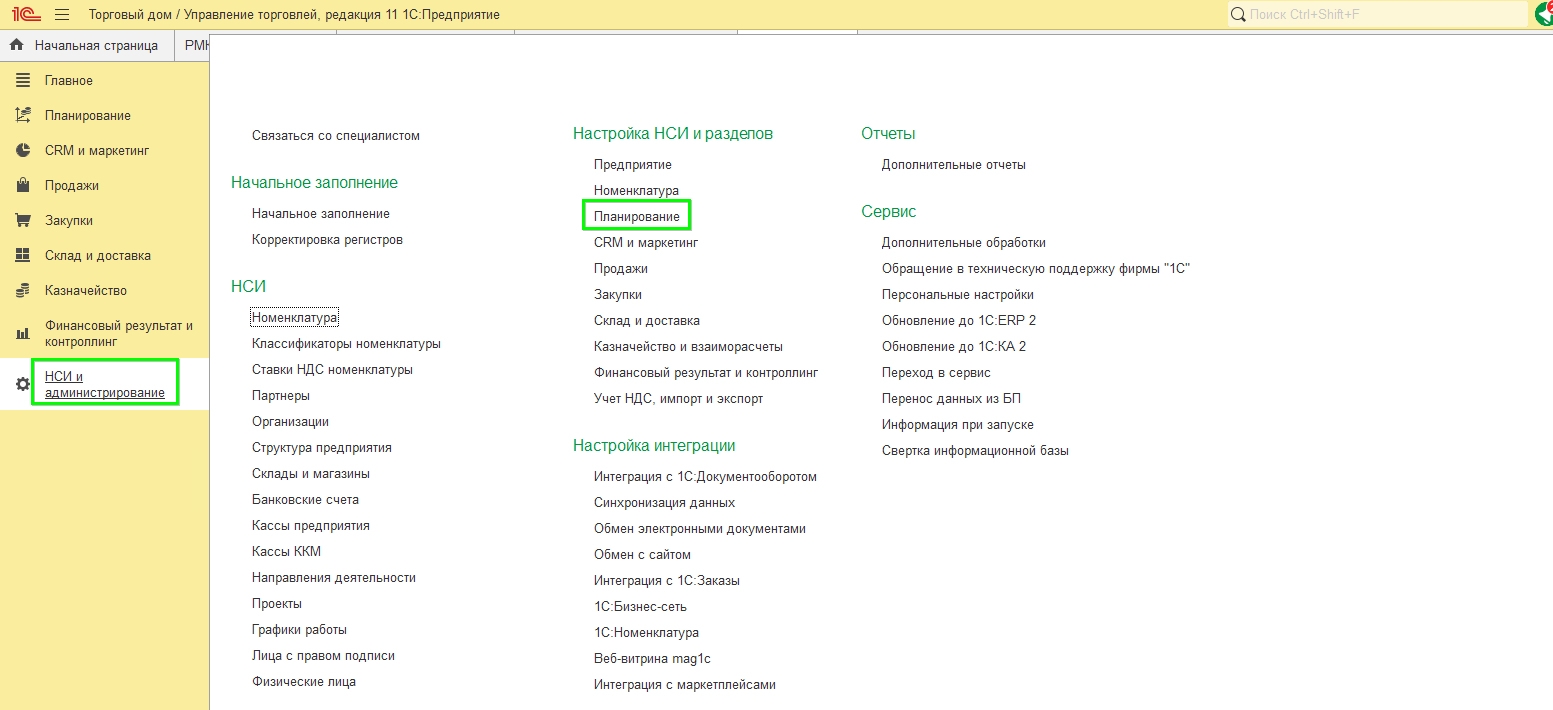This screenshot has height=710, width=1553.
Task: Open Лица с правом подписи link
Action: pyautogui.click(x=323, y=655)
